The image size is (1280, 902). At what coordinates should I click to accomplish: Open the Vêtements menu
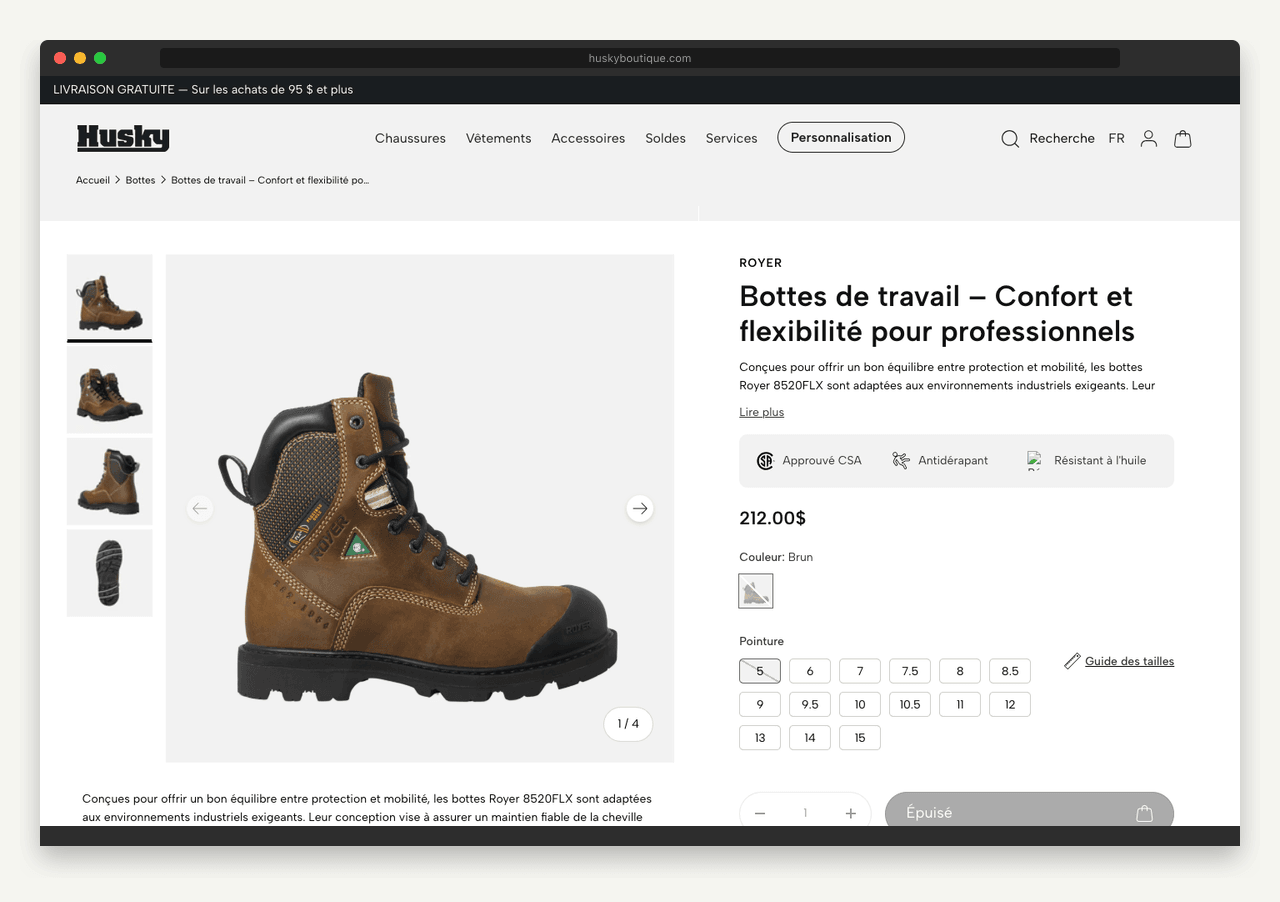tap(498, 138)
